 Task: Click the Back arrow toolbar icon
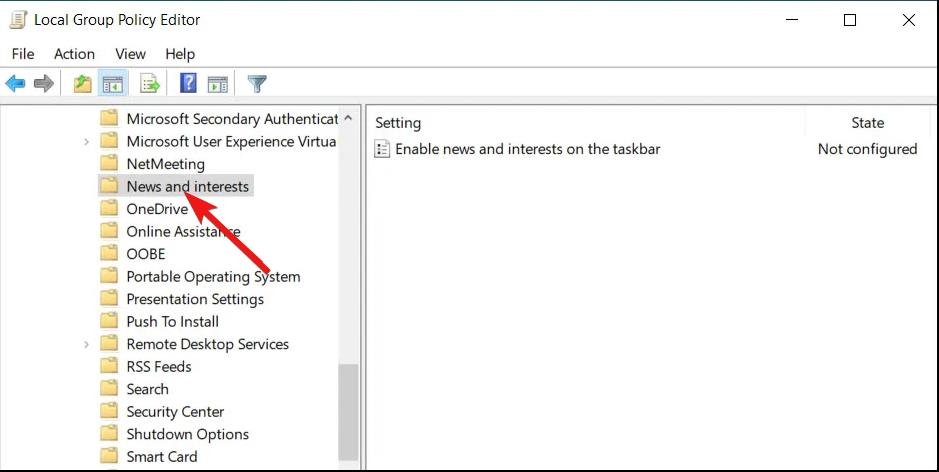coord(16,84)
